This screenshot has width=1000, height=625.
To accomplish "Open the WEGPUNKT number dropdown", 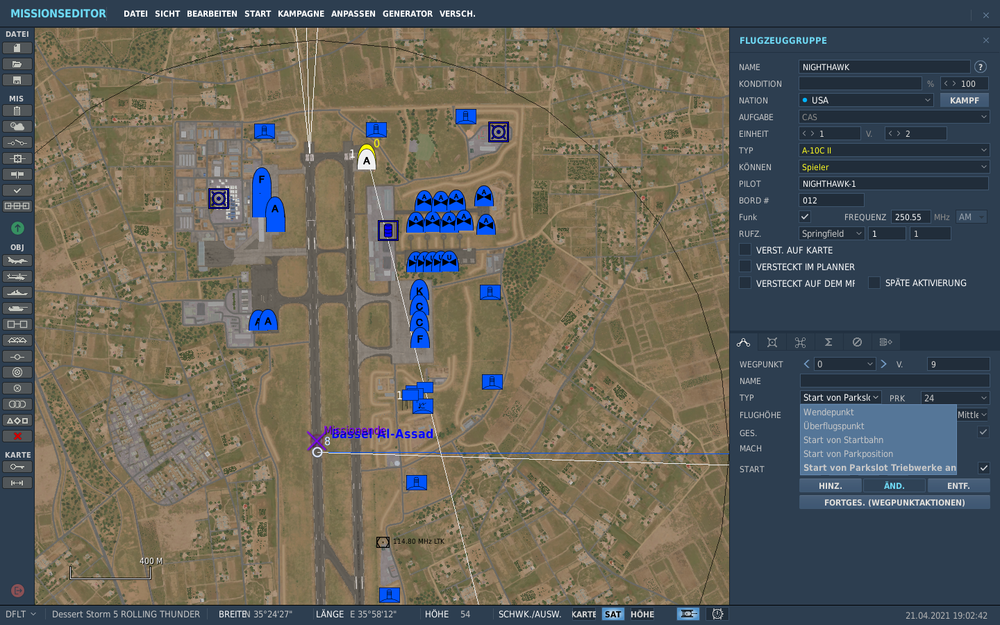I will 845,364.
